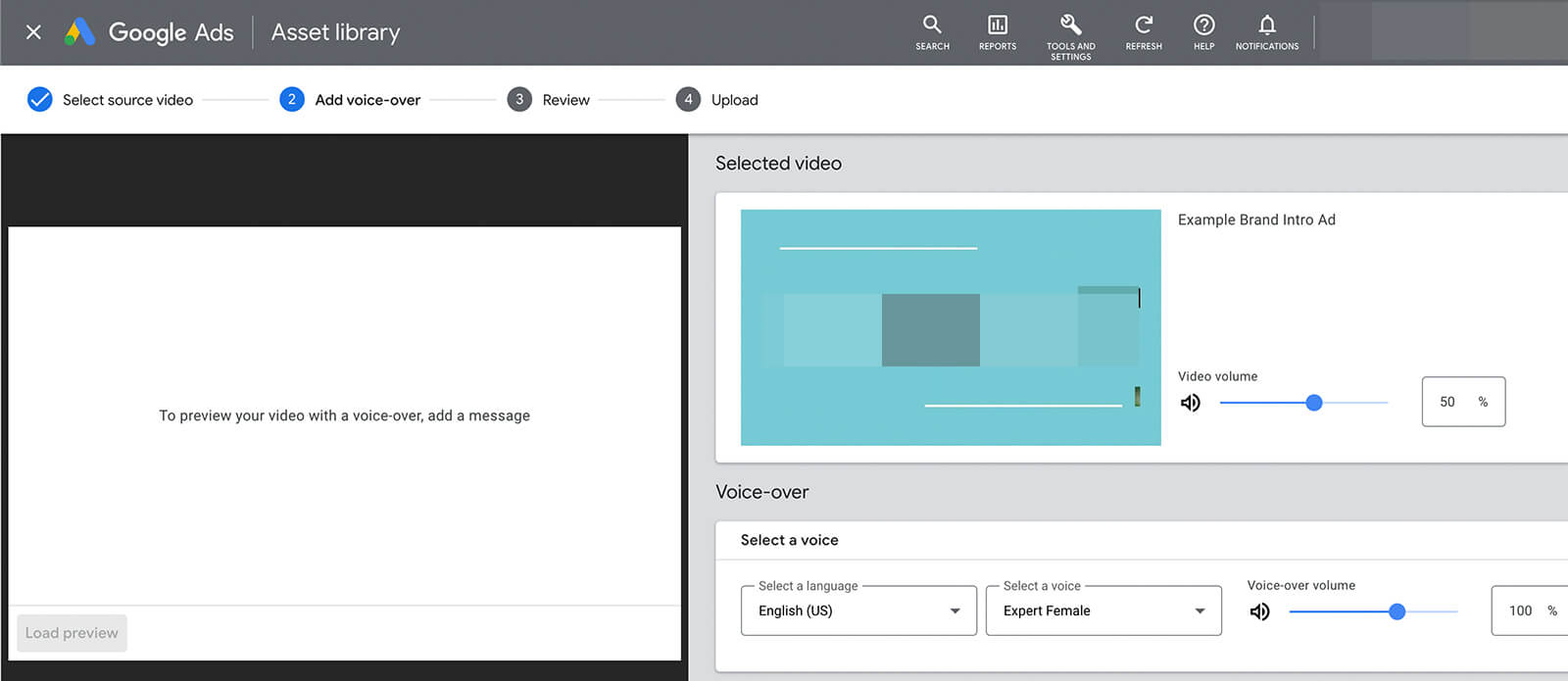Image resolution: width=1568 pixels, height=681 pixels.
Task: Open the Select a voice dropdown
Action: pos(1103,610)
